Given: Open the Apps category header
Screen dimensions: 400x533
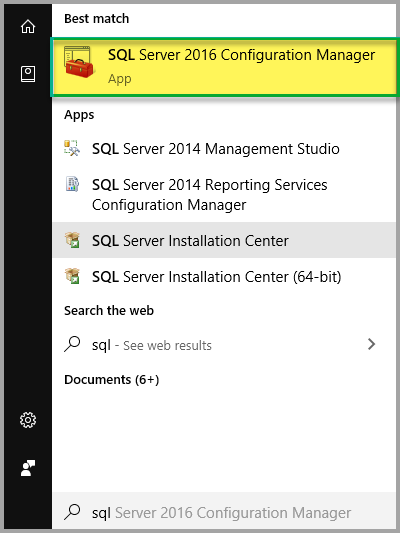Looking at the screenshot, I should (79, 115).
